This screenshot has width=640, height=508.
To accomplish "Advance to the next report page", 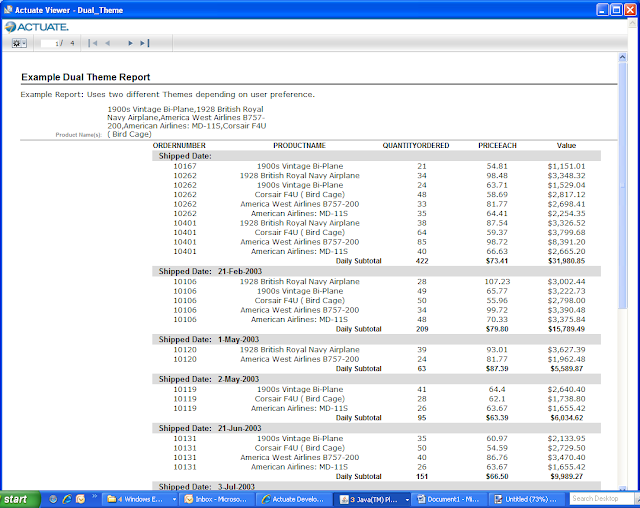I will point(130,43).
